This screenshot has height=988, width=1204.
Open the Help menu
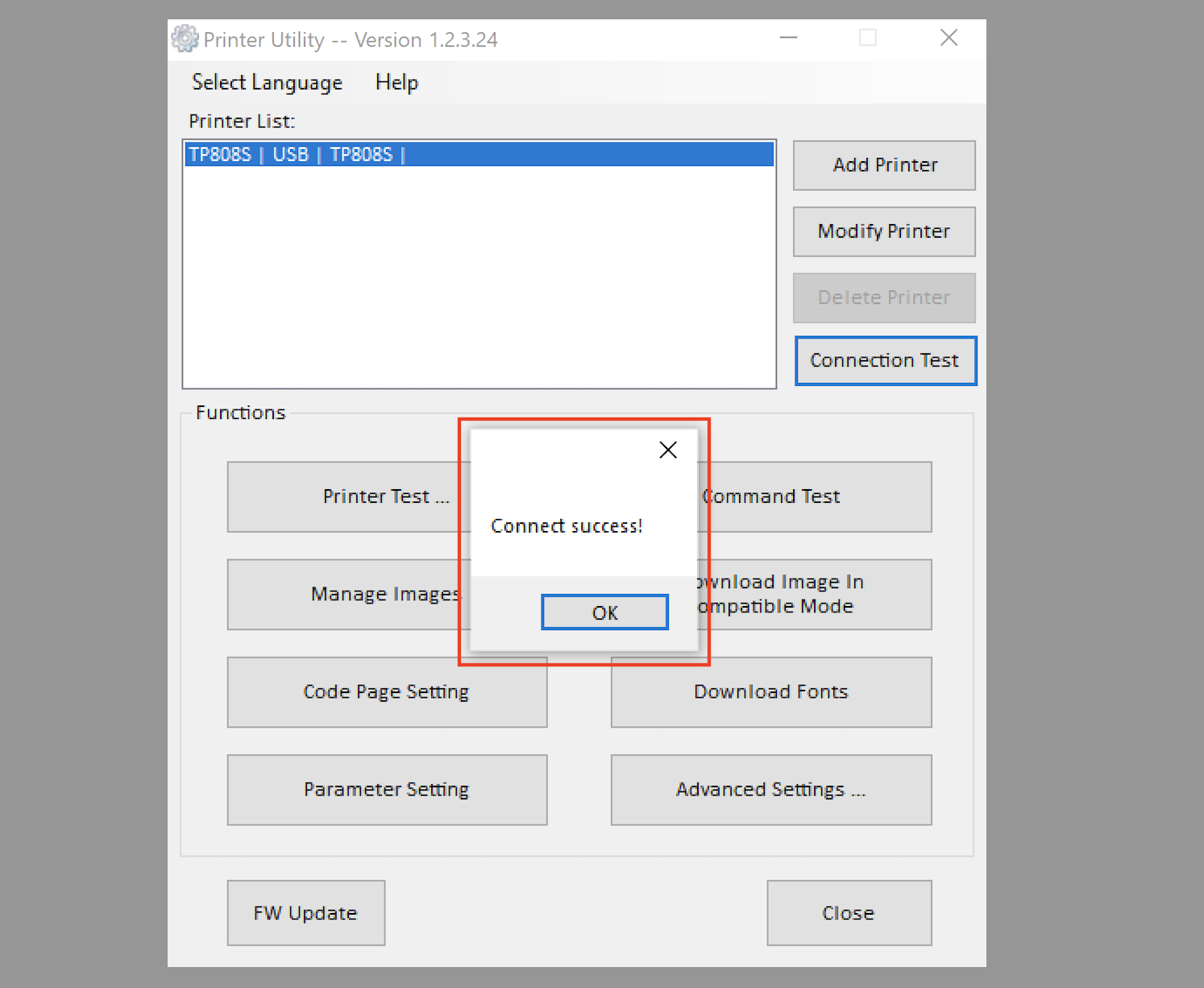[x=396, y=82]
